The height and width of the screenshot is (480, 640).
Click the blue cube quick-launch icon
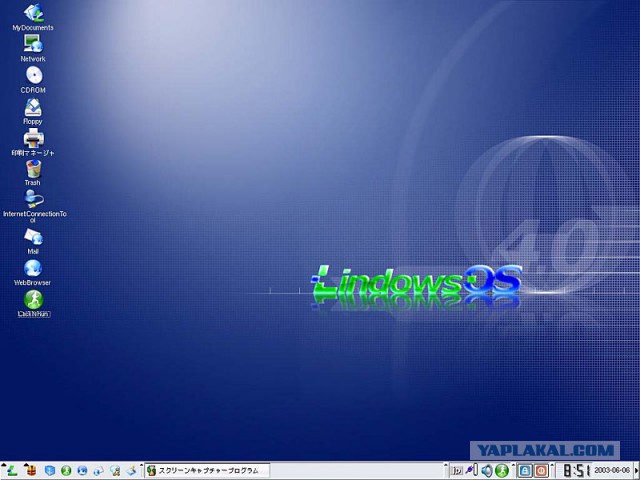pos(50,471)
